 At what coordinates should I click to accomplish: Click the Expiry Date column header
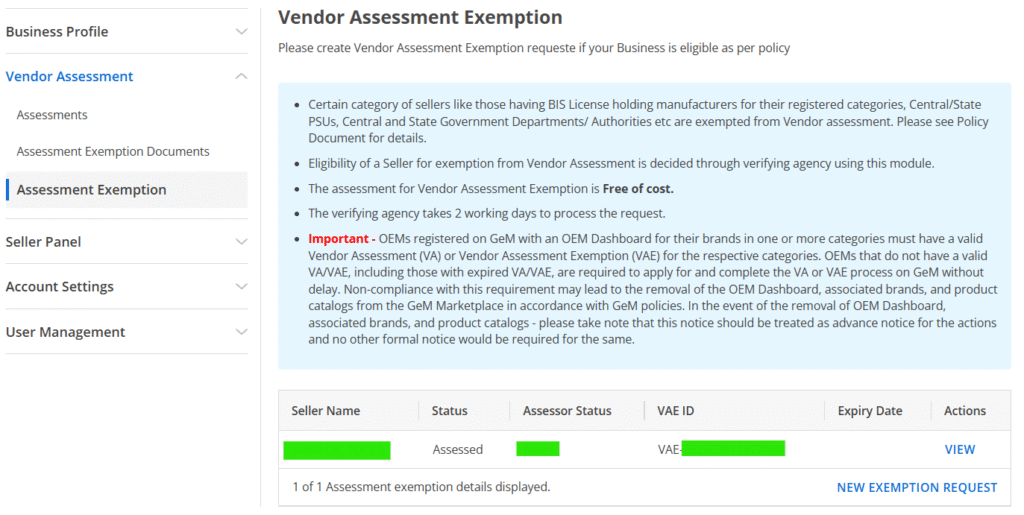pos(869,411)
